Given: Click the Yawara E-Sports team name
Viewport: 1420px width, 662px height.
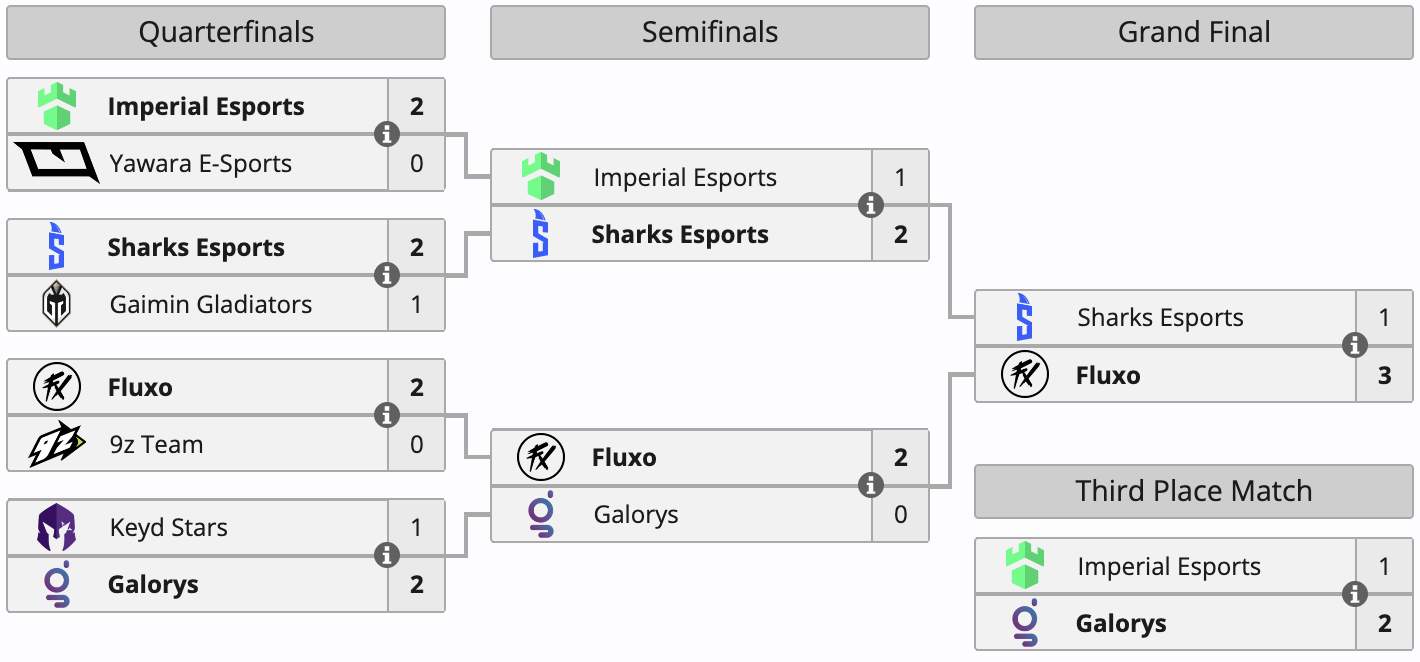Looking at the screenshot, I should point(201,163).
